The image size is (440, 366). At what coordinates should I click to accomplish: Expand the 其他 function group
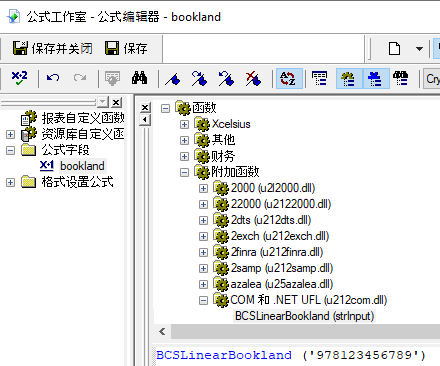(x=184, y=140)
